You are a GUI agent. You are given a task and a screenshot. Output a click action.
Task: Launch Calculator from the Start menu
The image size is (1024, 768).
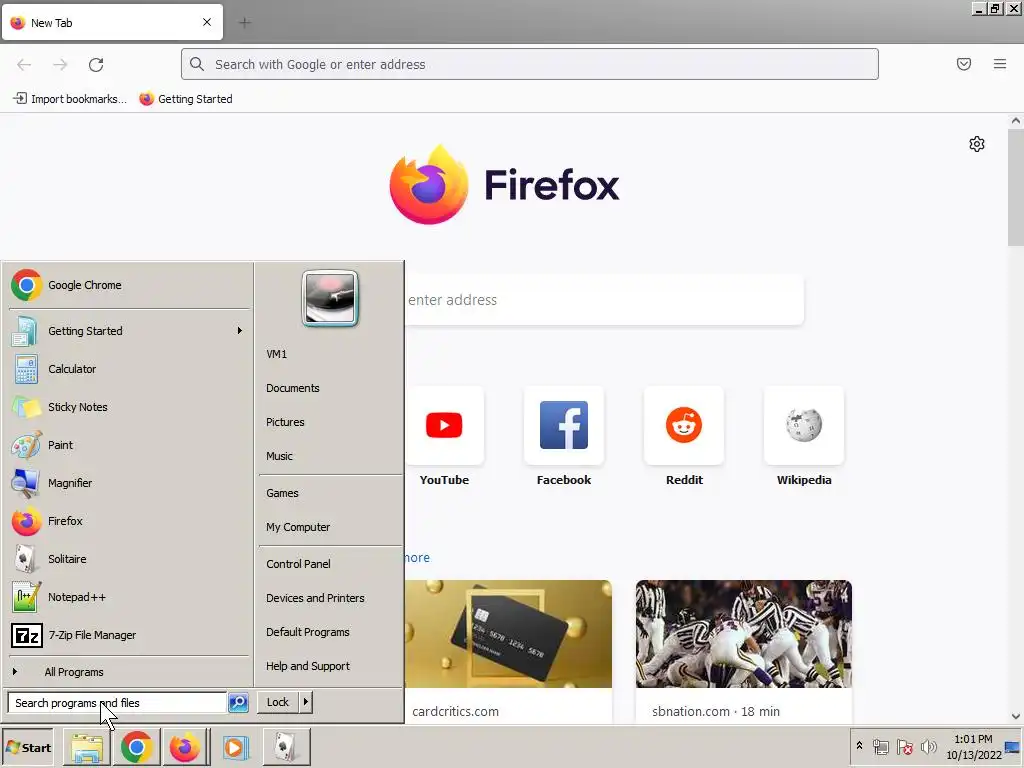coord(129,369)
